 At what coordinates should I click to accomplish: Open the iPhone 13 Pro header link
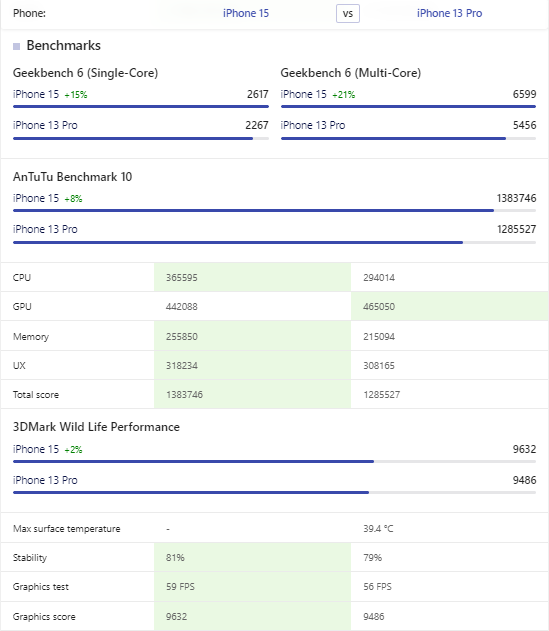(x=449, y=13)
